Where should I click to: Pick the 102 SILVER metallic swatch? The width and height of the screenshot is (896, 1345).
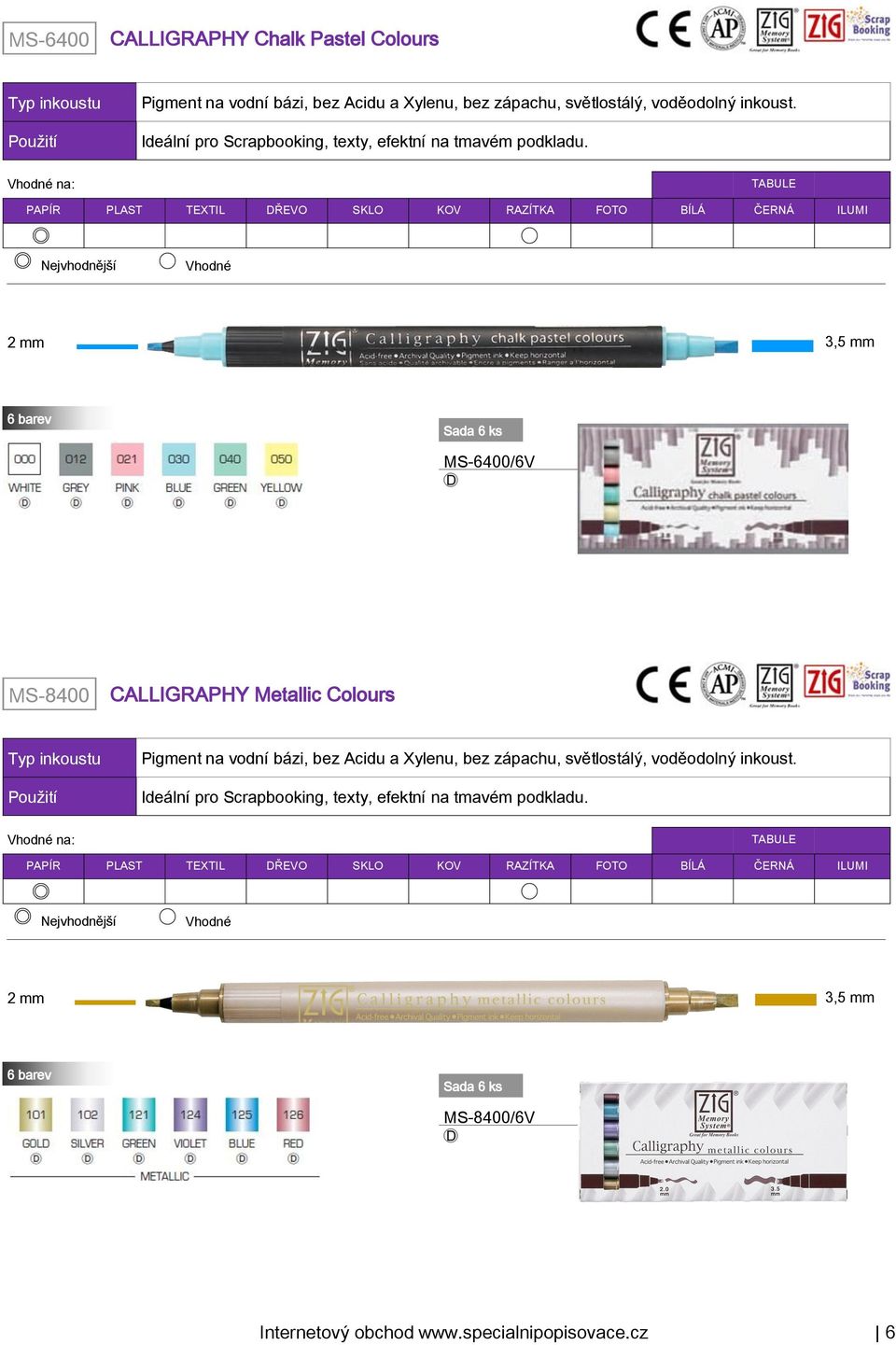[x=87, y=1114]
